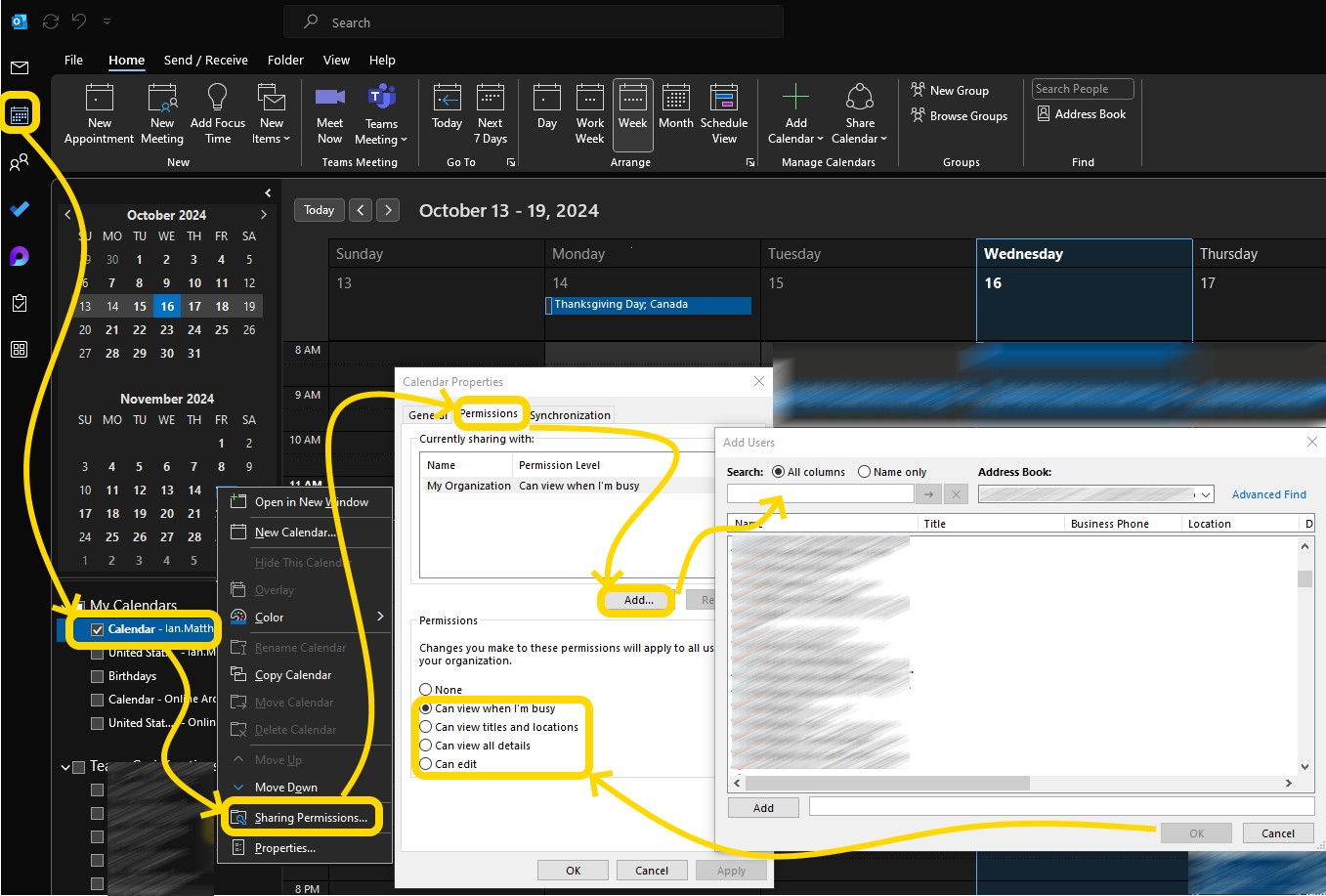Image resolution: width=1326 pixels, height=896 pixels.
Task: Open the People icon in sidebar
Action: pyautogui.click(x=20, y=162)
